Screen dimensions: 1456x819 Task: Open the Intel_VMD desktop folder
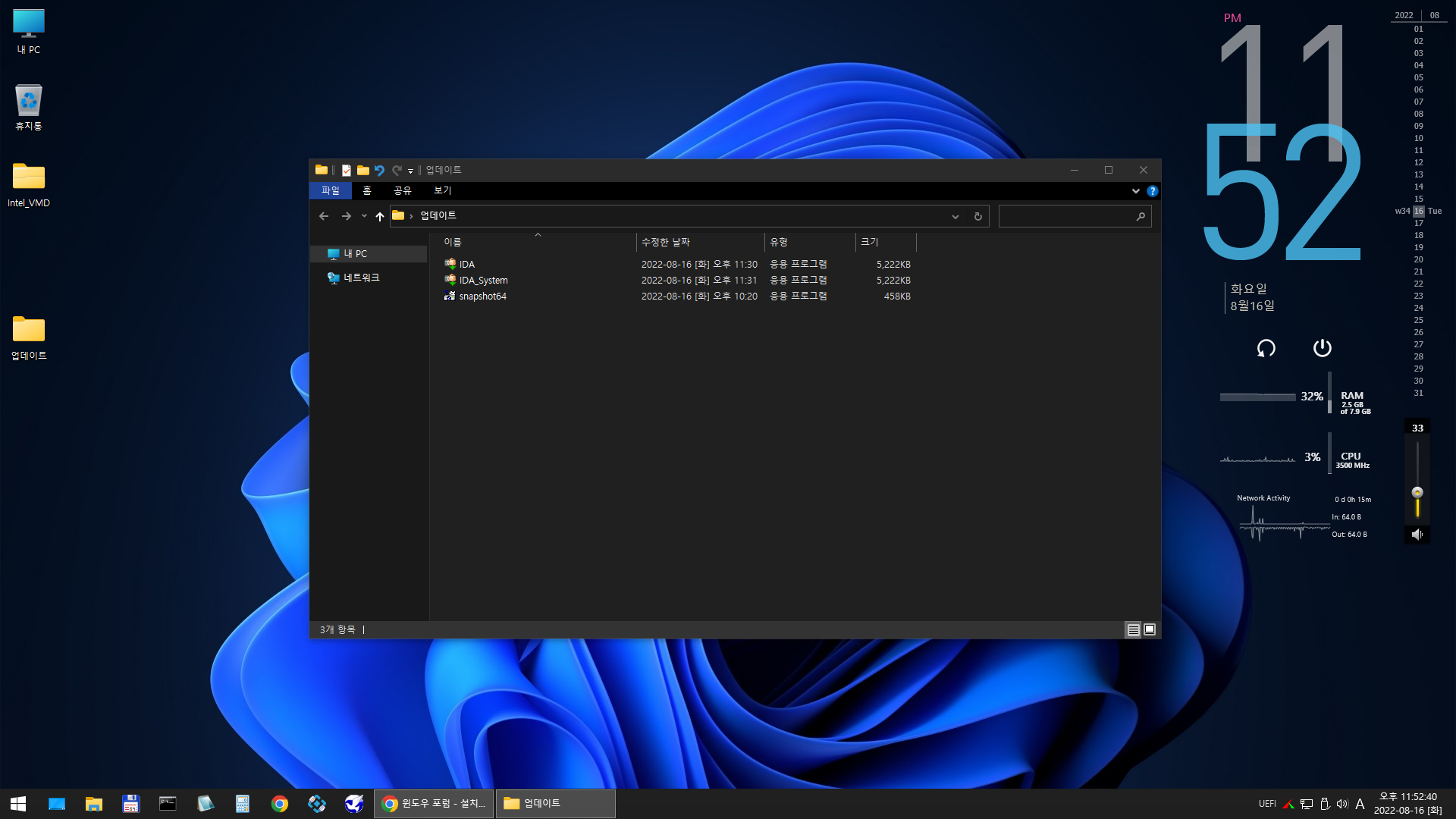tap(29, 185)
